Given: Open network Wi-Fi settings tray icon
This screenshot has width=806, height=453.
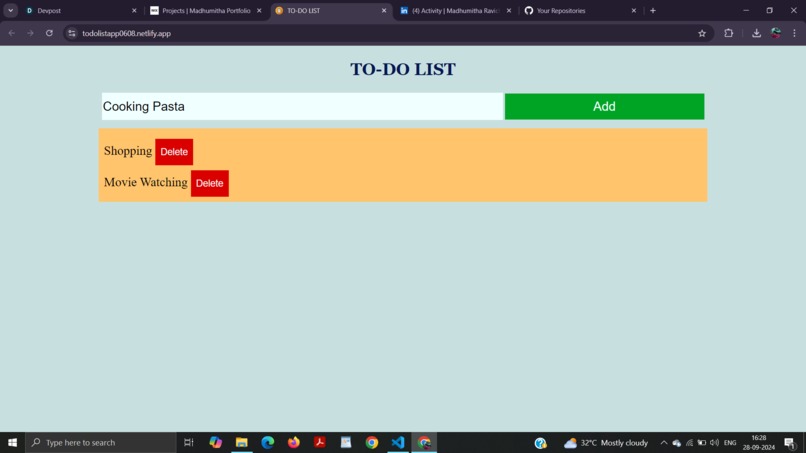Looking at the screenshot, I should pos(689,443).
